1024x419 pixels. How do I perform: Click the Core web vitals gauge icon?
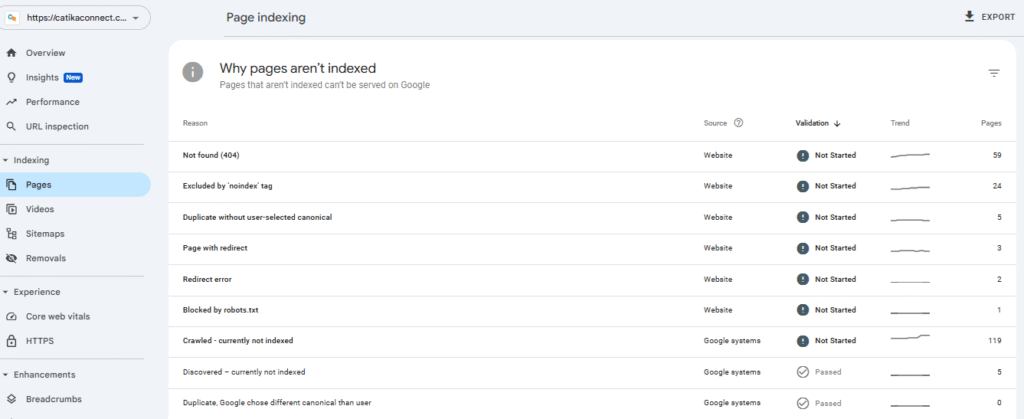point(11,317)
